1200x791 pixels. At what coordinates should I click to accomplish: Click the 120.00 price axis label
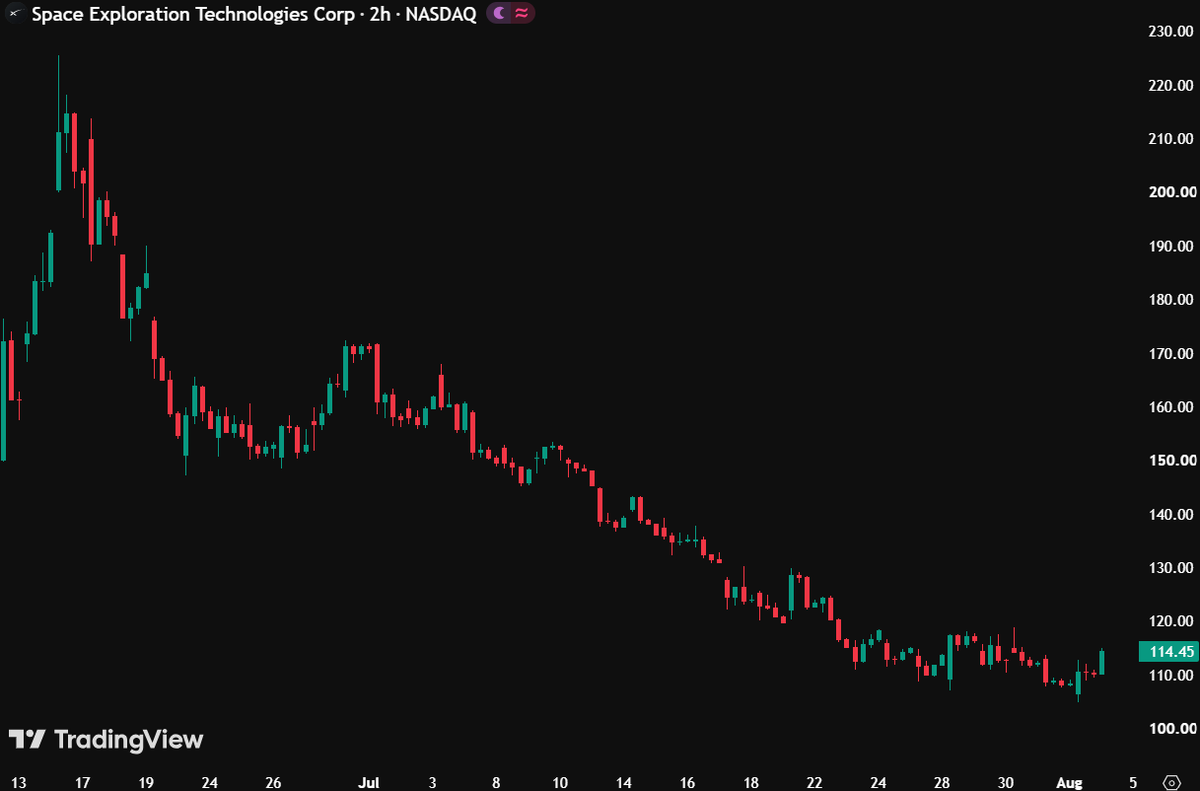coord(1173,621)
